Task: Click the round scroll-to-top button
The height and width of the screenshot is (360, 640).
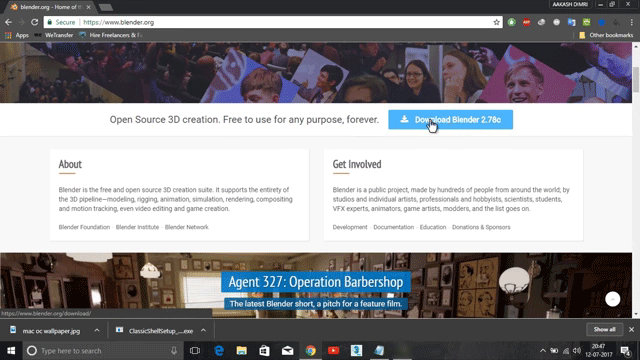Action: [x=612, y=299]
